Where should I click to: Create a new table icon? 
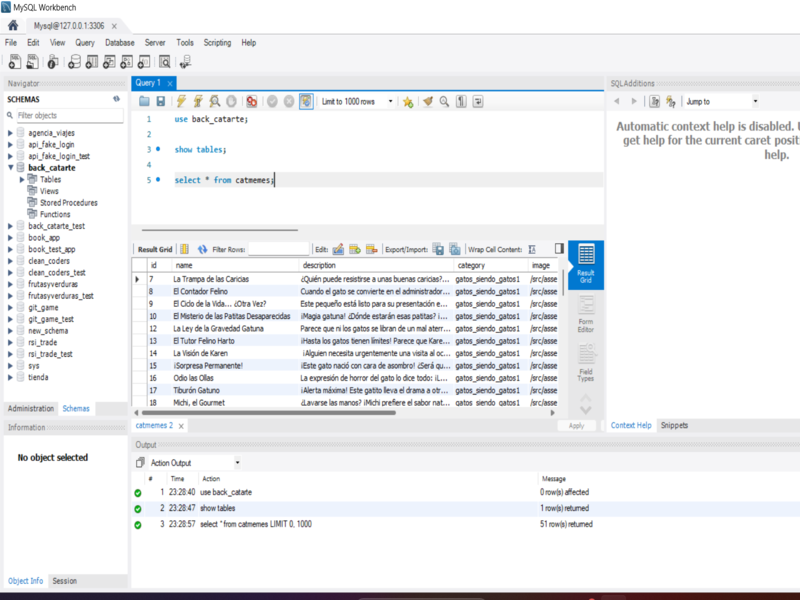click(92, 62)
